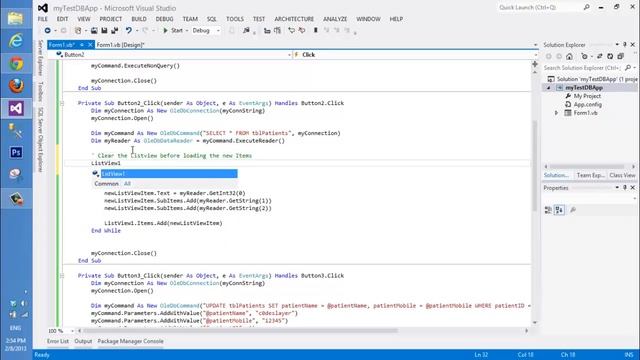640x360 pixels.
Task: Click the Solution Explorer Collapse All icon
Action: tap(620, 56)
